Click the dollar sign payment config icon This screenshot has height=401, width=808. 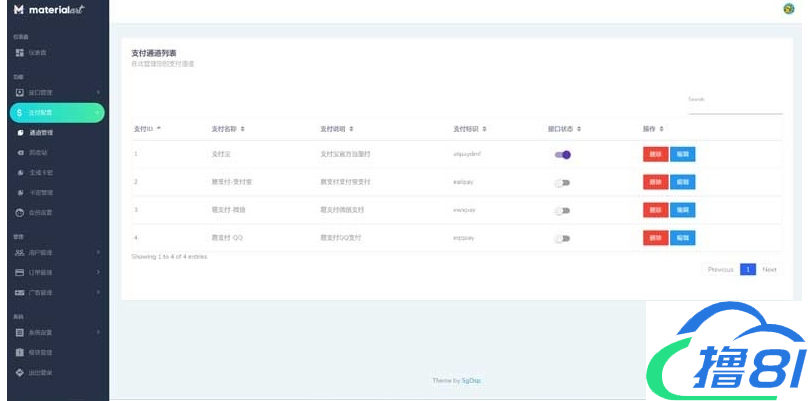(x=19, y=113)
